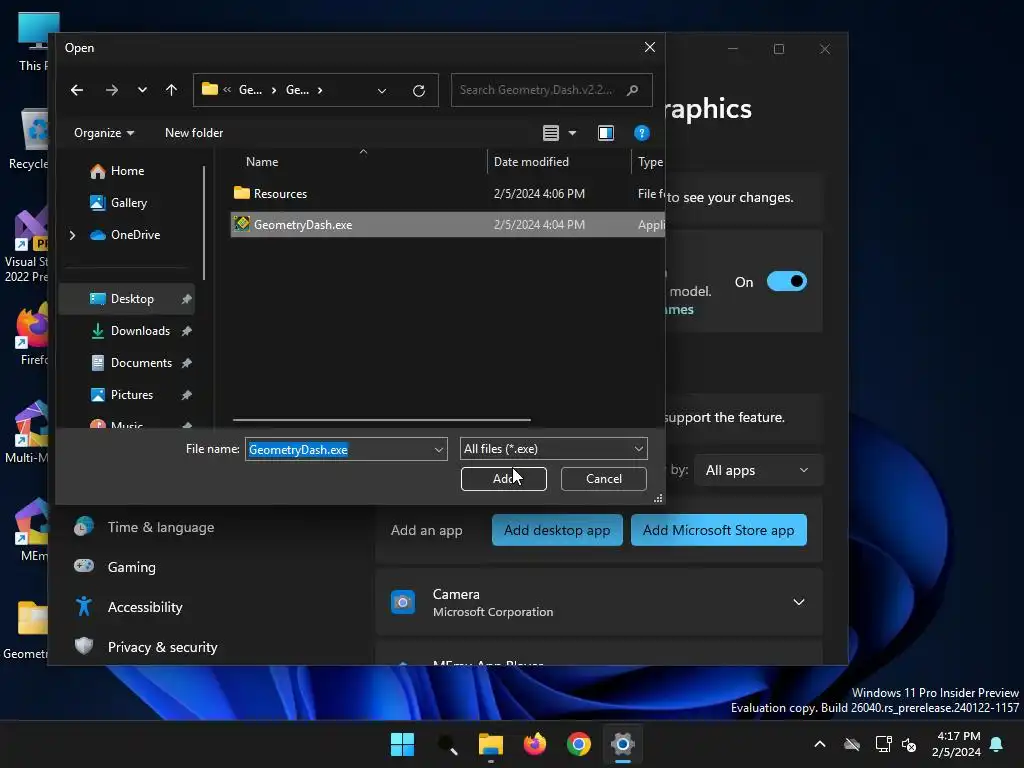This screenshot has width=1024, height=768.
Task: Open the Help question mark
Action: [x=642, y=133]
